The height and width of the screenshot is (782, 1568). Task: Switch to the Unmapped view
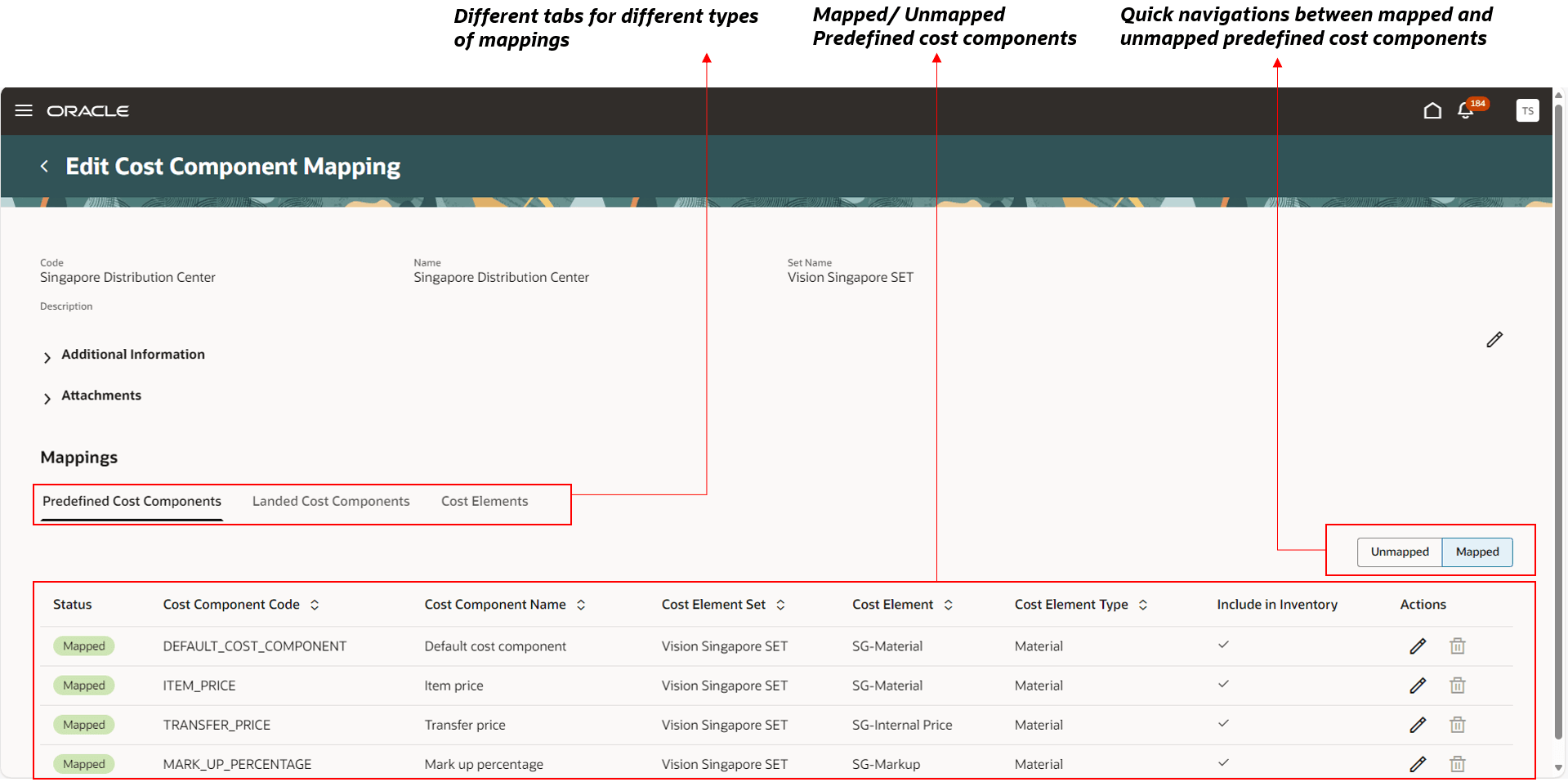tap(1400, 552)
